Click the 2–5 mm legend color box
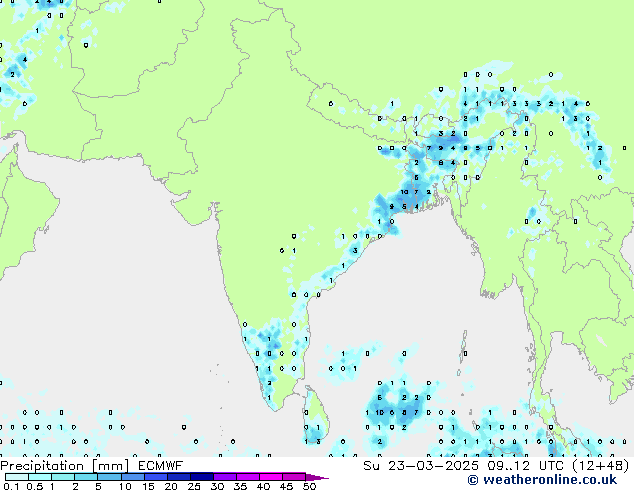The image size is (634, 490). pyautogui.click(x=86, y=477)
